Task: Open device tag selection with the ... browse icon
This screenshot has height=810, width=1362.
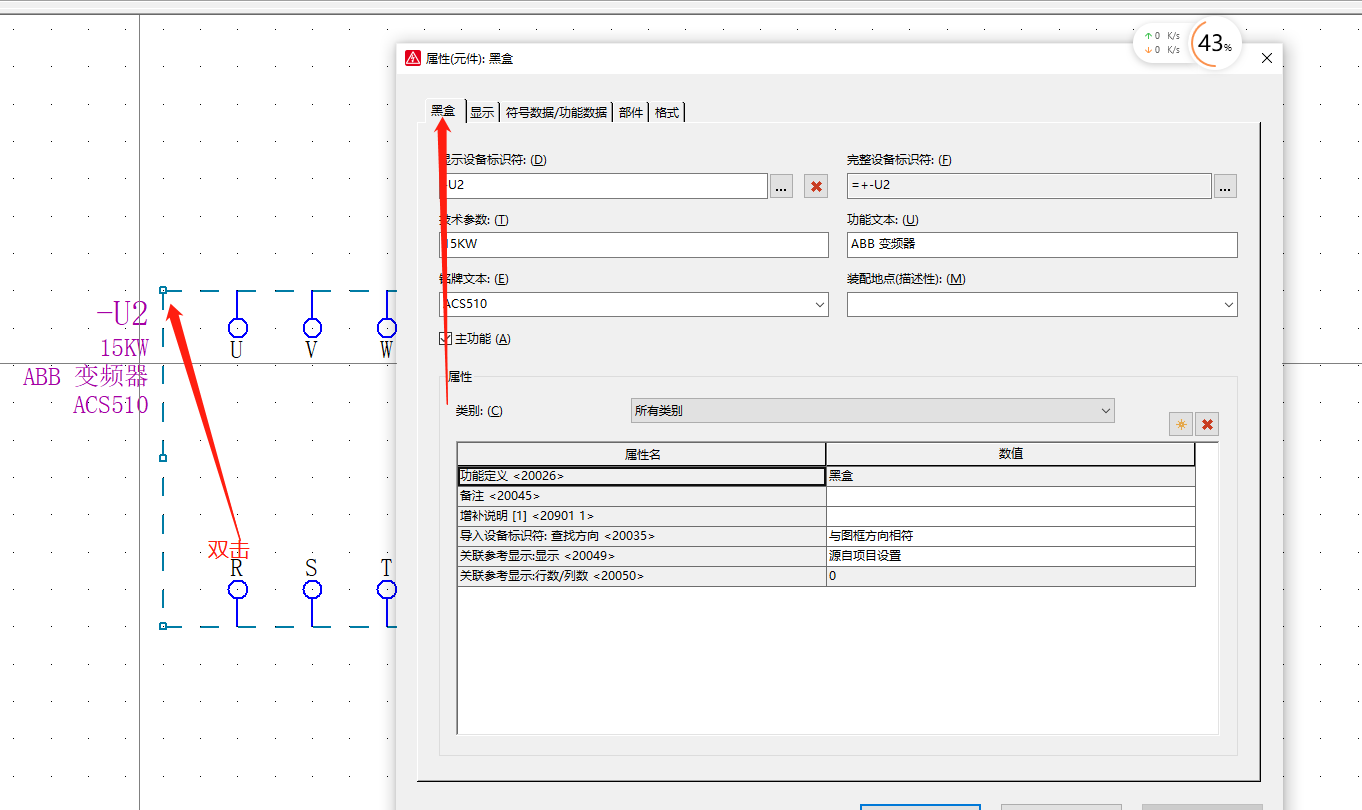Action: pos(780,186)
